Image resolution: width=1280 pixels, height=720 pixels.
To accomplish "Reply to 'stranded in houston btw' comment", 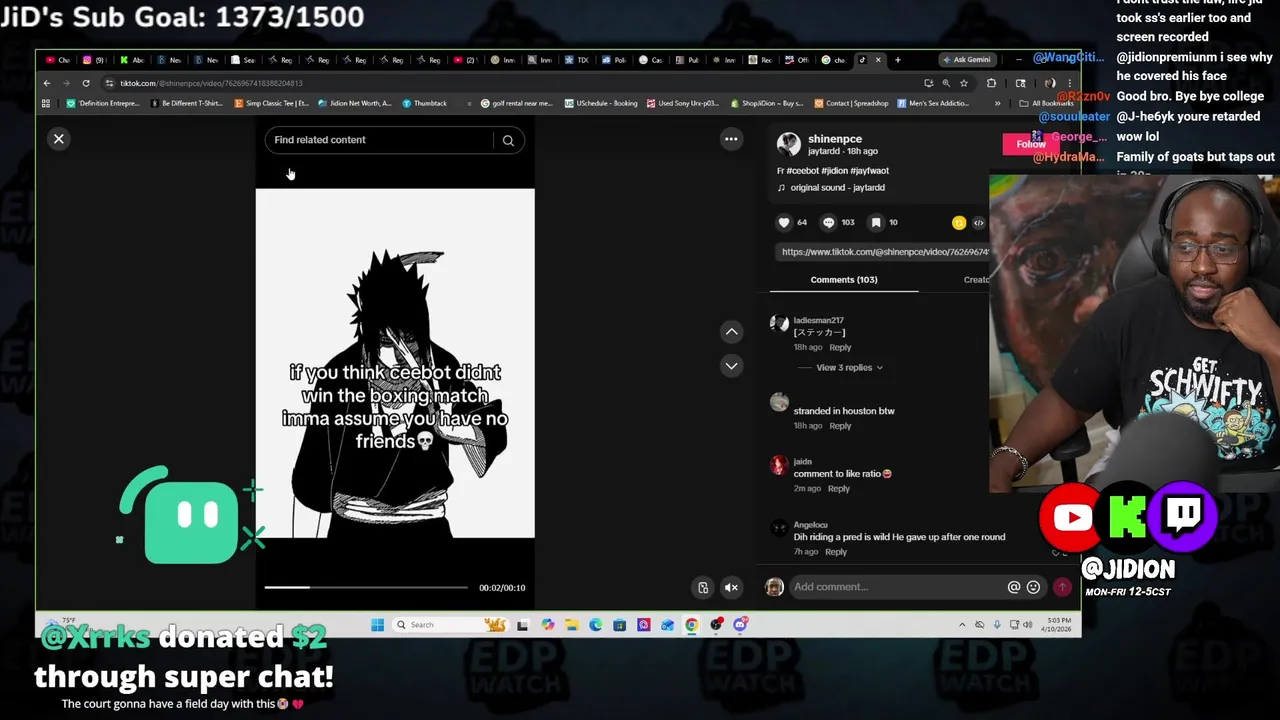I will 840,426.
